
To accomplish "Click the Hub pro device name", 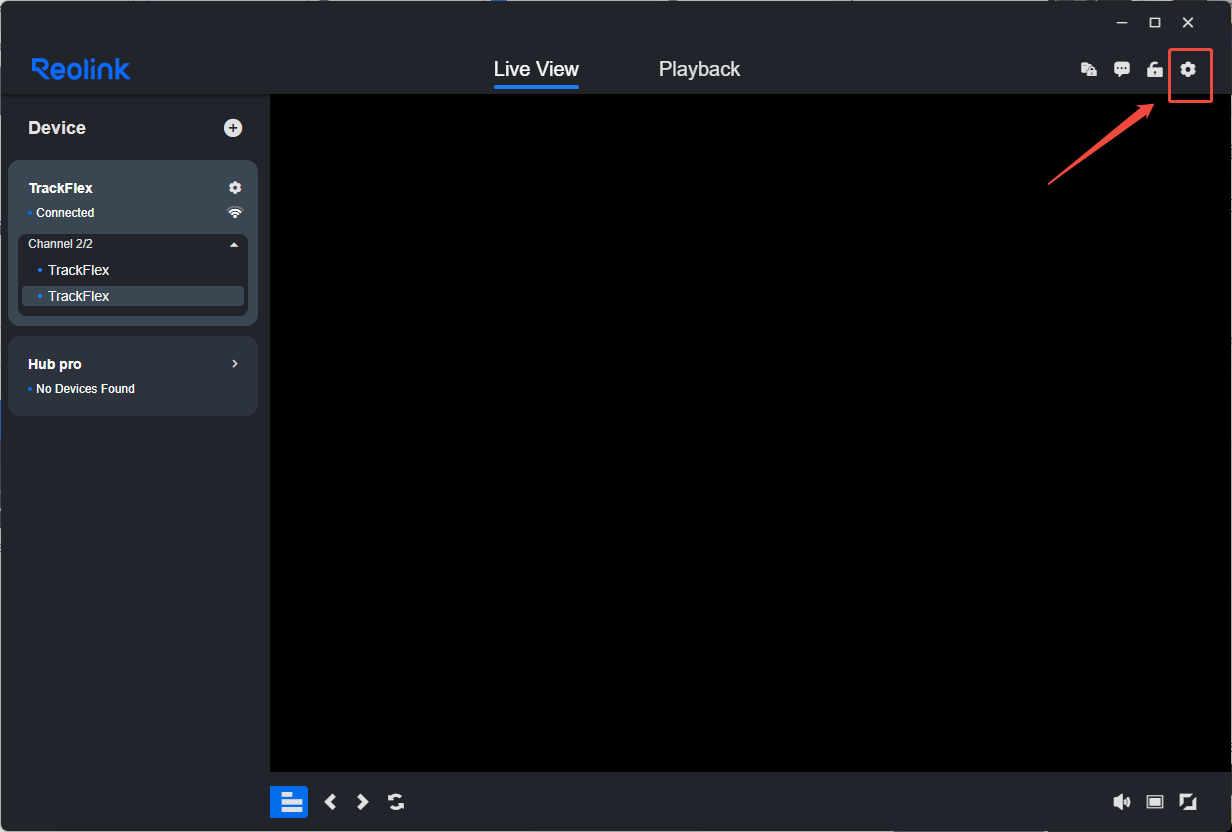I will [x=55, y=364].
